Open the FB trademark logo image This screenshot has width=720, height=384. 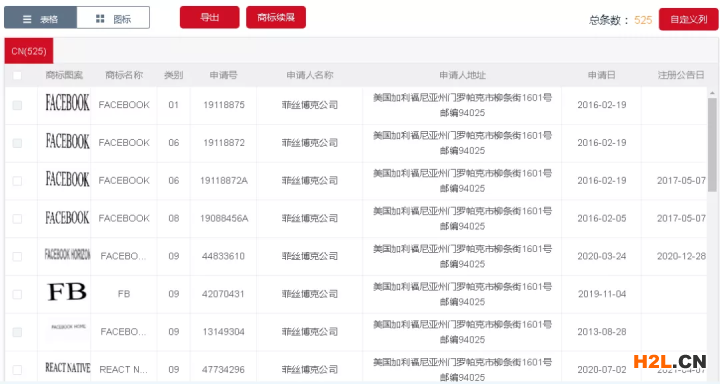(67, 292)
